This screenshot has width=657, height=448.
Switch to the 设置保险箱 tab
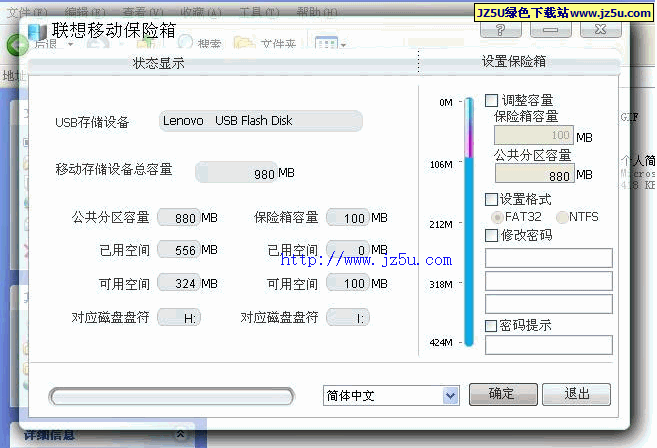coord(514,62)
